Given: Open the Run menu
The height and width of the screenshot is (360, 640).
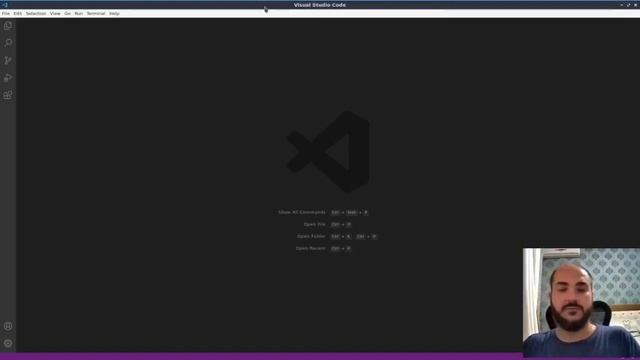Looking at the screenshot, I should tap(78, 13).
